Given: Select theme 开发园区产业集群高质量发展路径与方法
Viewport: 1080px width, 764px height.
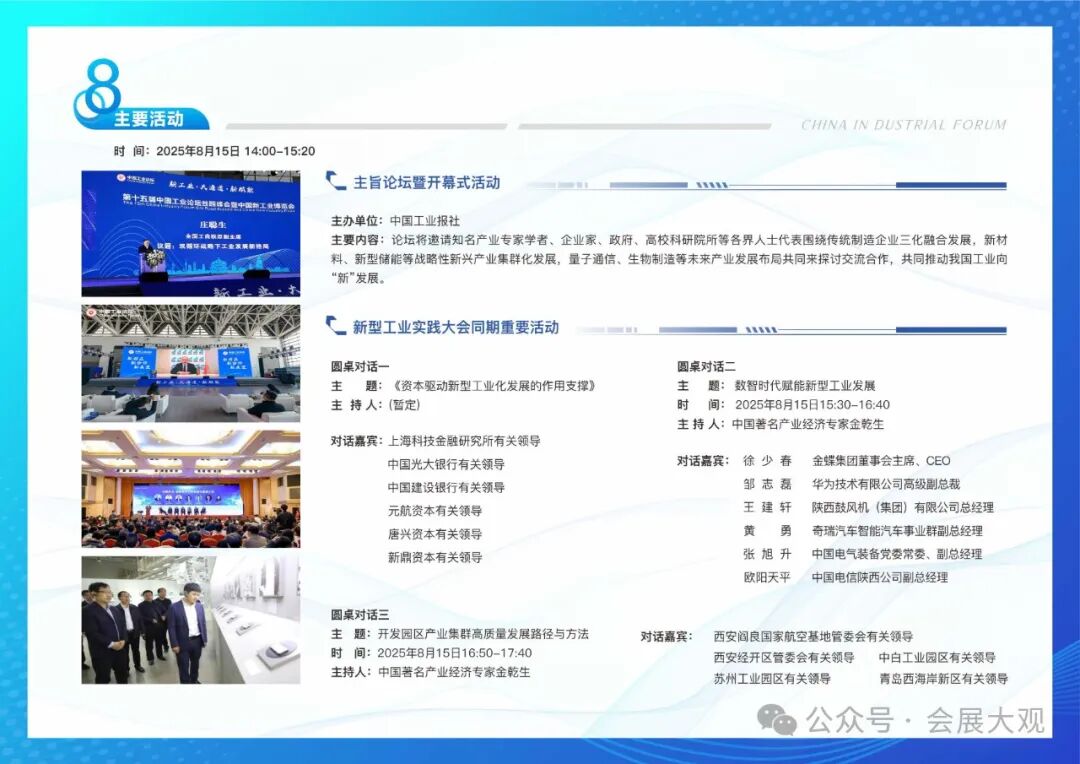Looking at the screenshot, I should tap(483, 634).
